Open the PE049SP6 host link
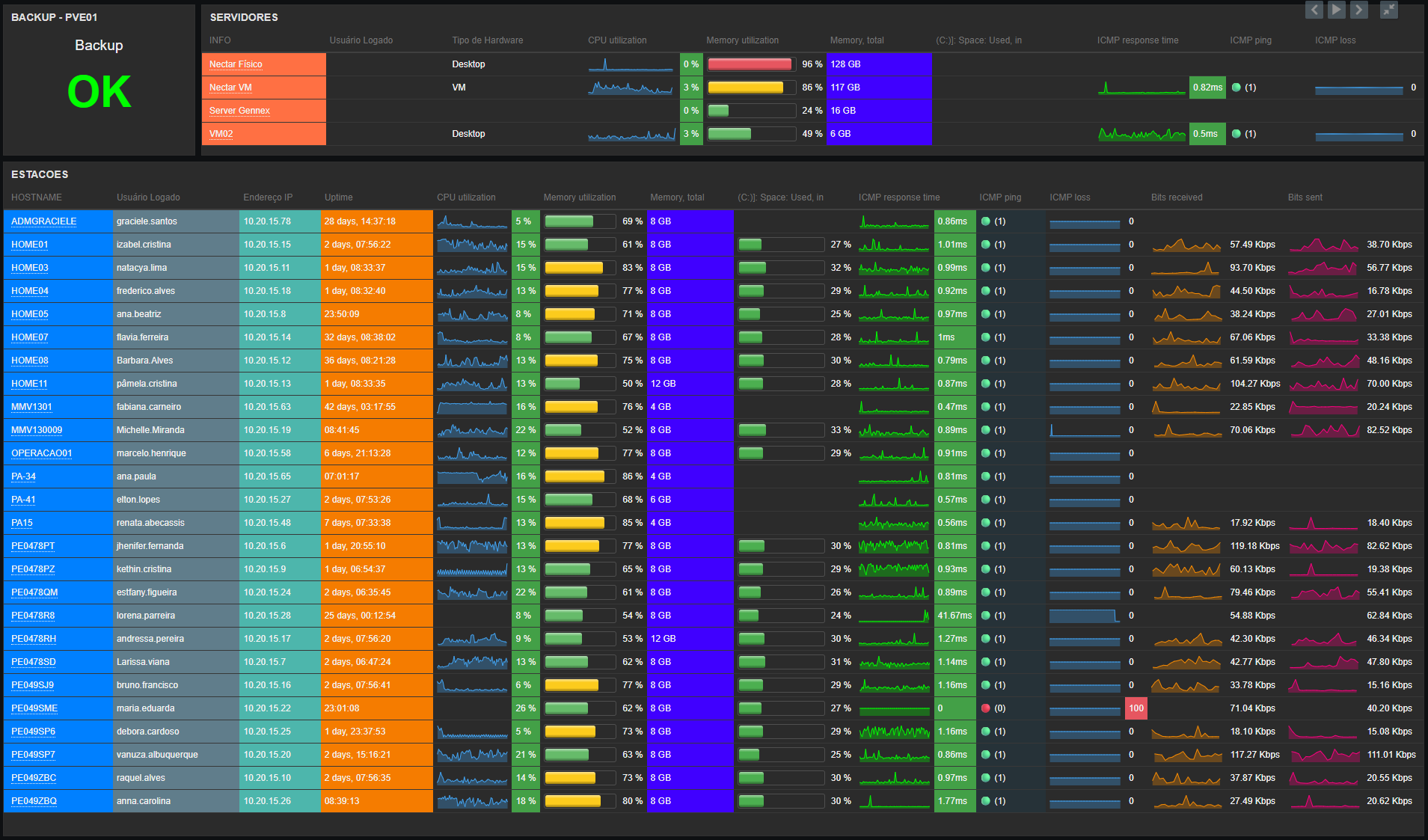 [33, 732]
